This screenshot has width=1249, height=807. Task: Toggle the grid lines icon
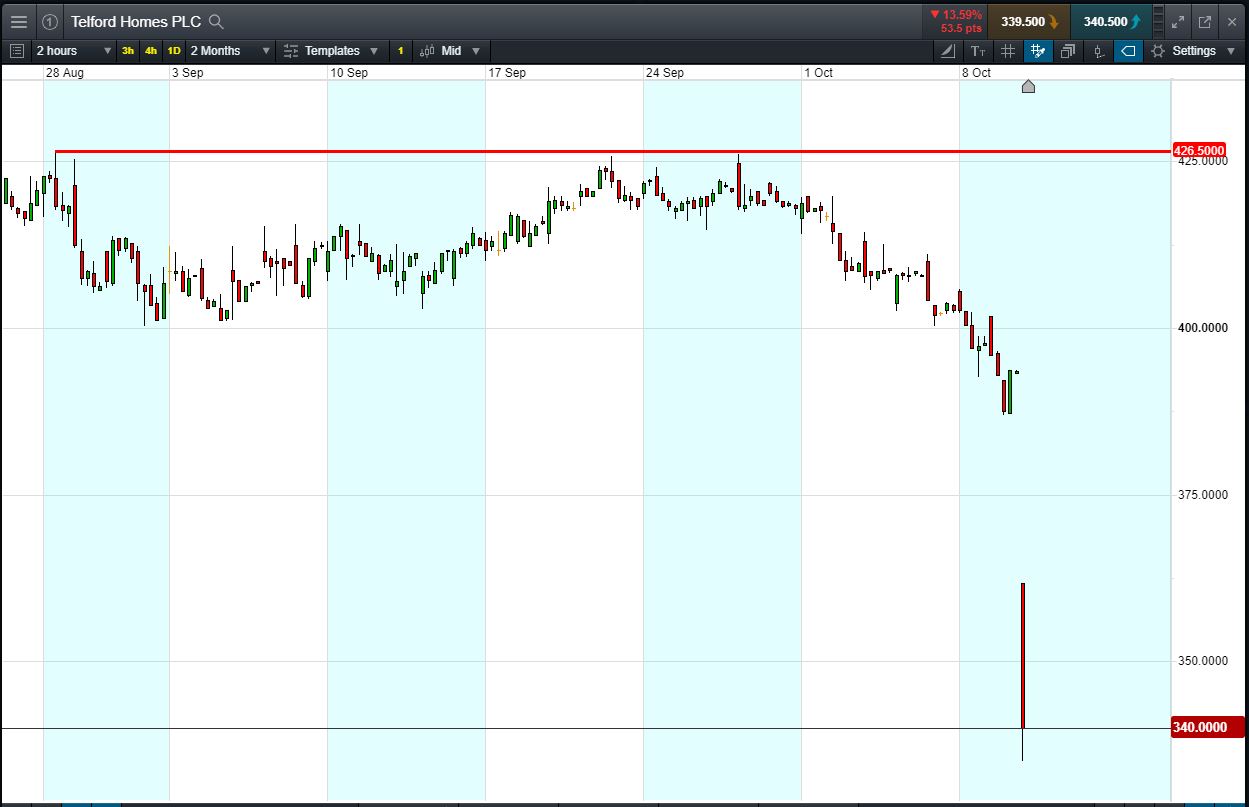tap(1008, 51)
